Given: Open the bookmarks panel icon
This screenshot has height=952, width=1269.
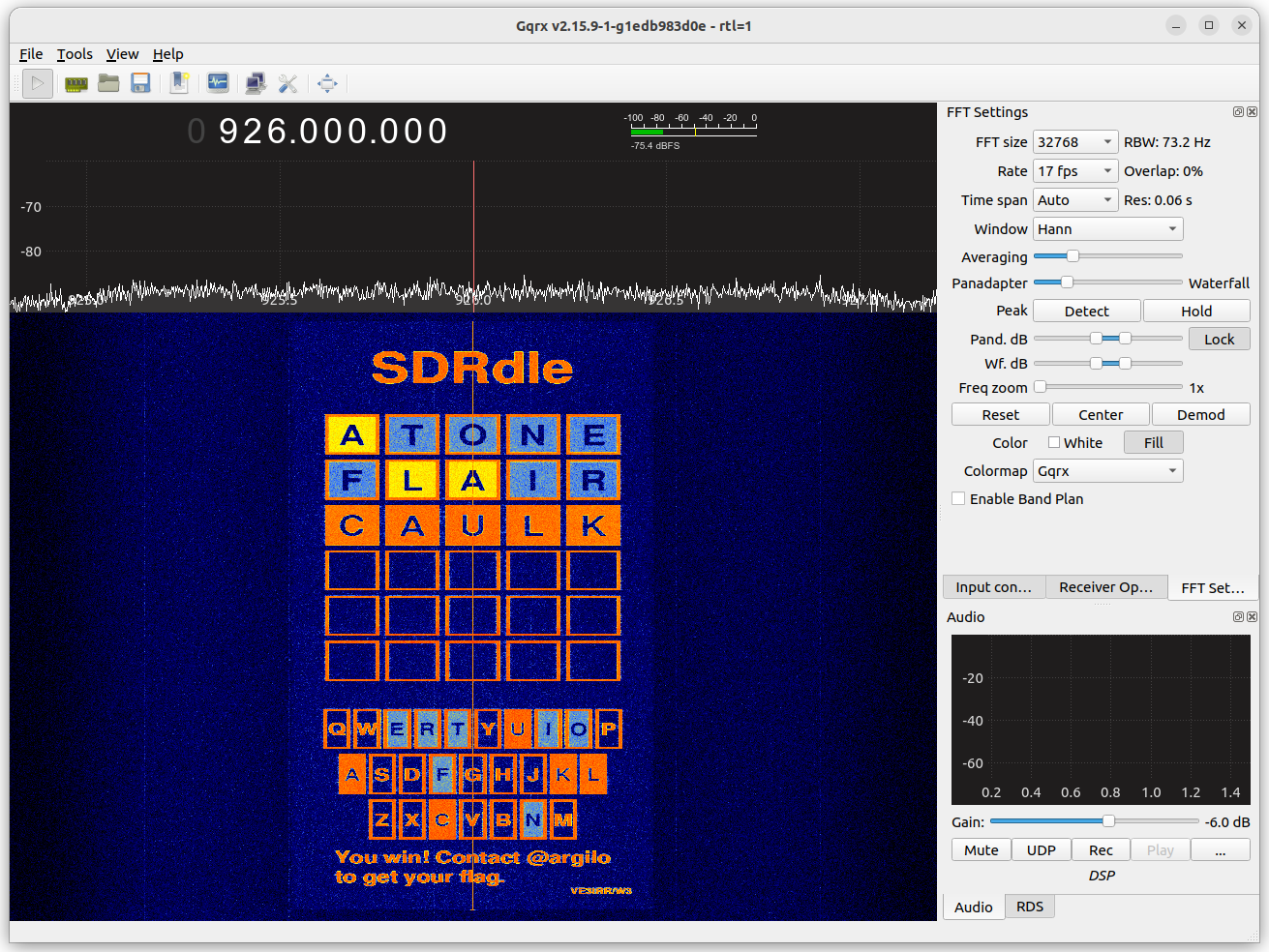Looking at the screenshot, I should pyautogui.click(x=179, y=83).
